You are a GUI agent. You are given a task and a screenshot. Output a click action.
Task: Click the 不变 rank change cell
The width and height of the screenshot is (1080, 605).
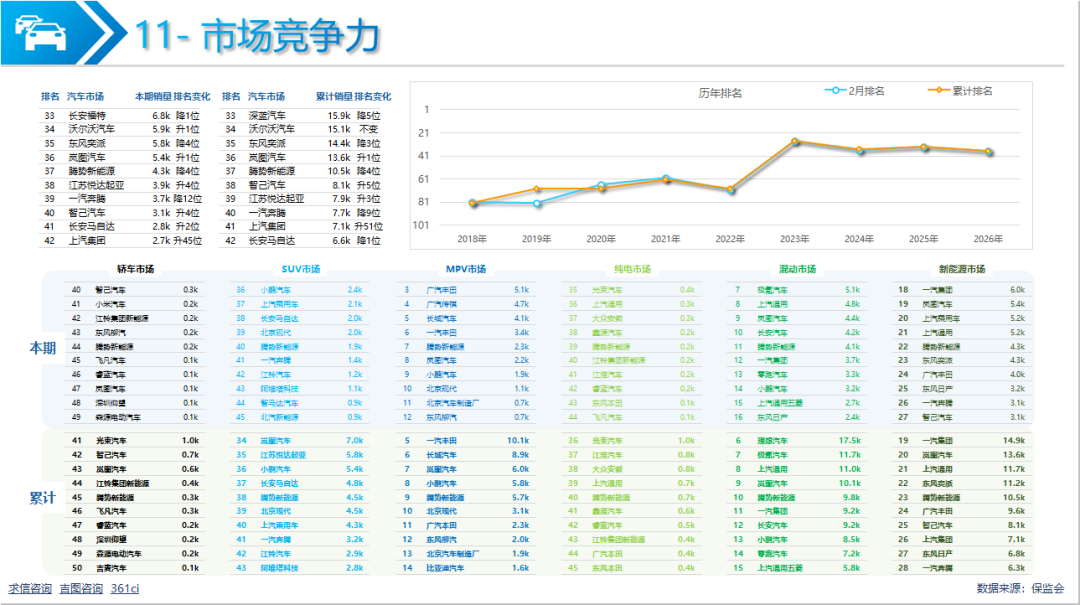368,130
